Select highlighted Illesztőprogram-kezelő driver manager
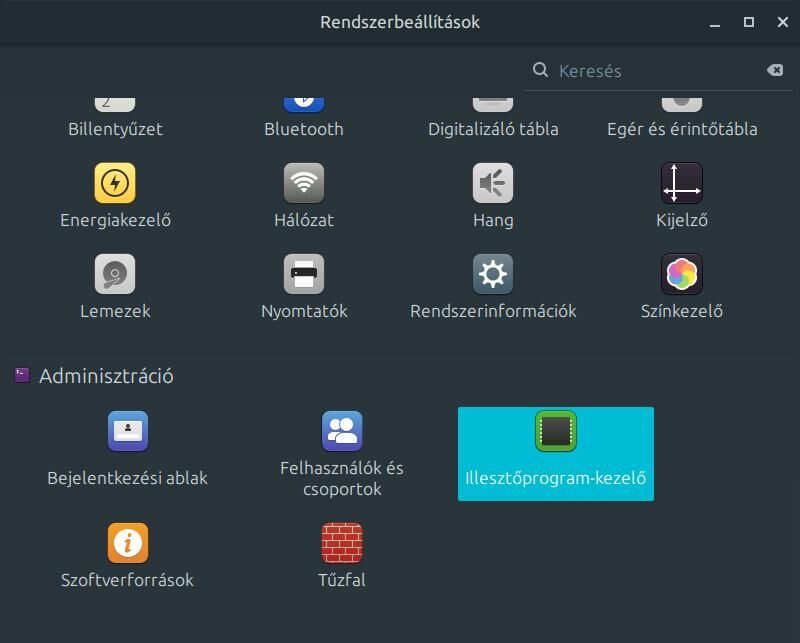 coord(556,454)
